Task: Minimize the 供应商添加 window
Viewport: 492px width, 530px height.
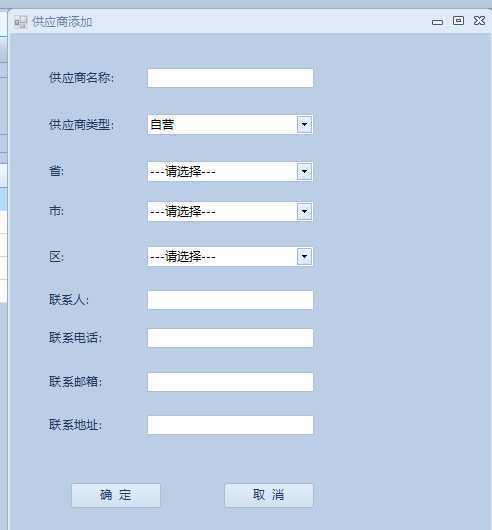Action: (437, 22)
